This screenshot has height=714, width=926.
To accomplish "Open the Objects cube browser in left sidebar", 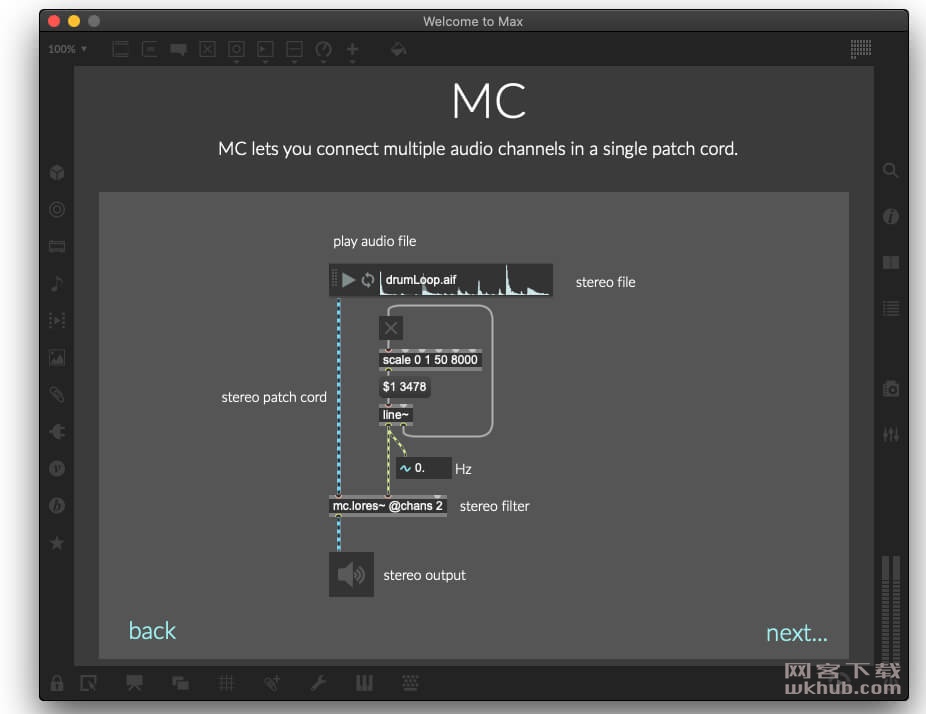I will [x=57, y=172].
